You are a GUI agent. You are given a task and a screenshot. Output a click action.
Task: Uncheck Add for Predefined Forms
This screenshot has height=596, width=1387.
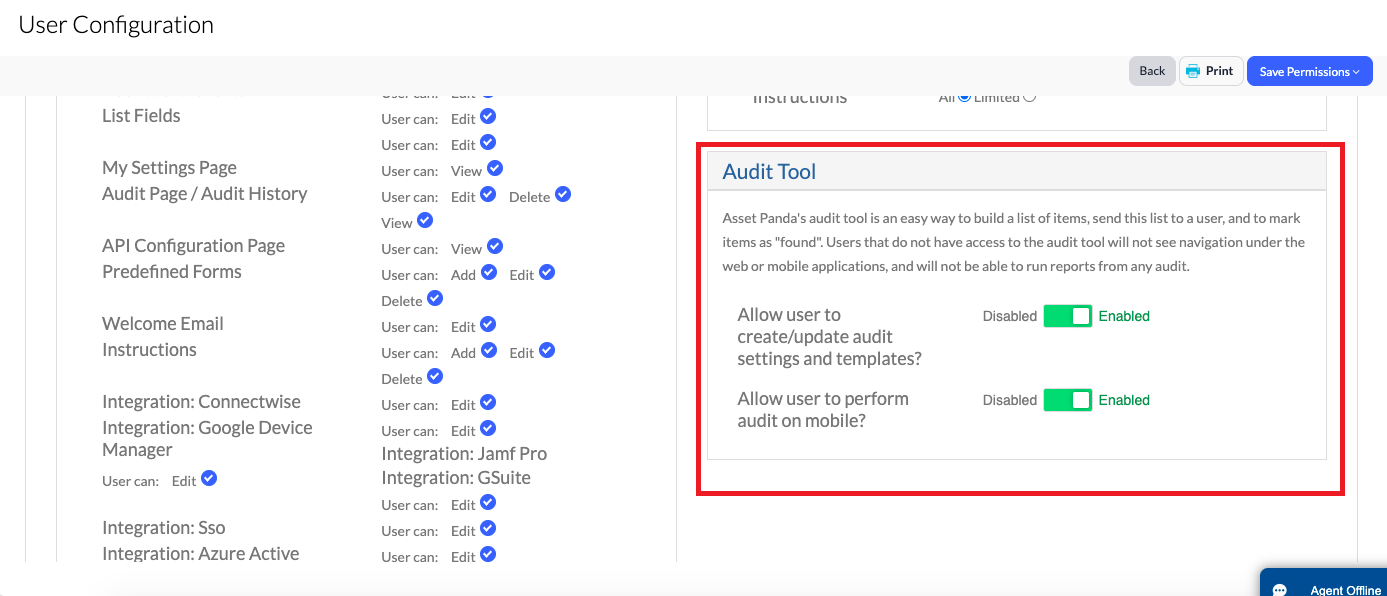[489, 273]
